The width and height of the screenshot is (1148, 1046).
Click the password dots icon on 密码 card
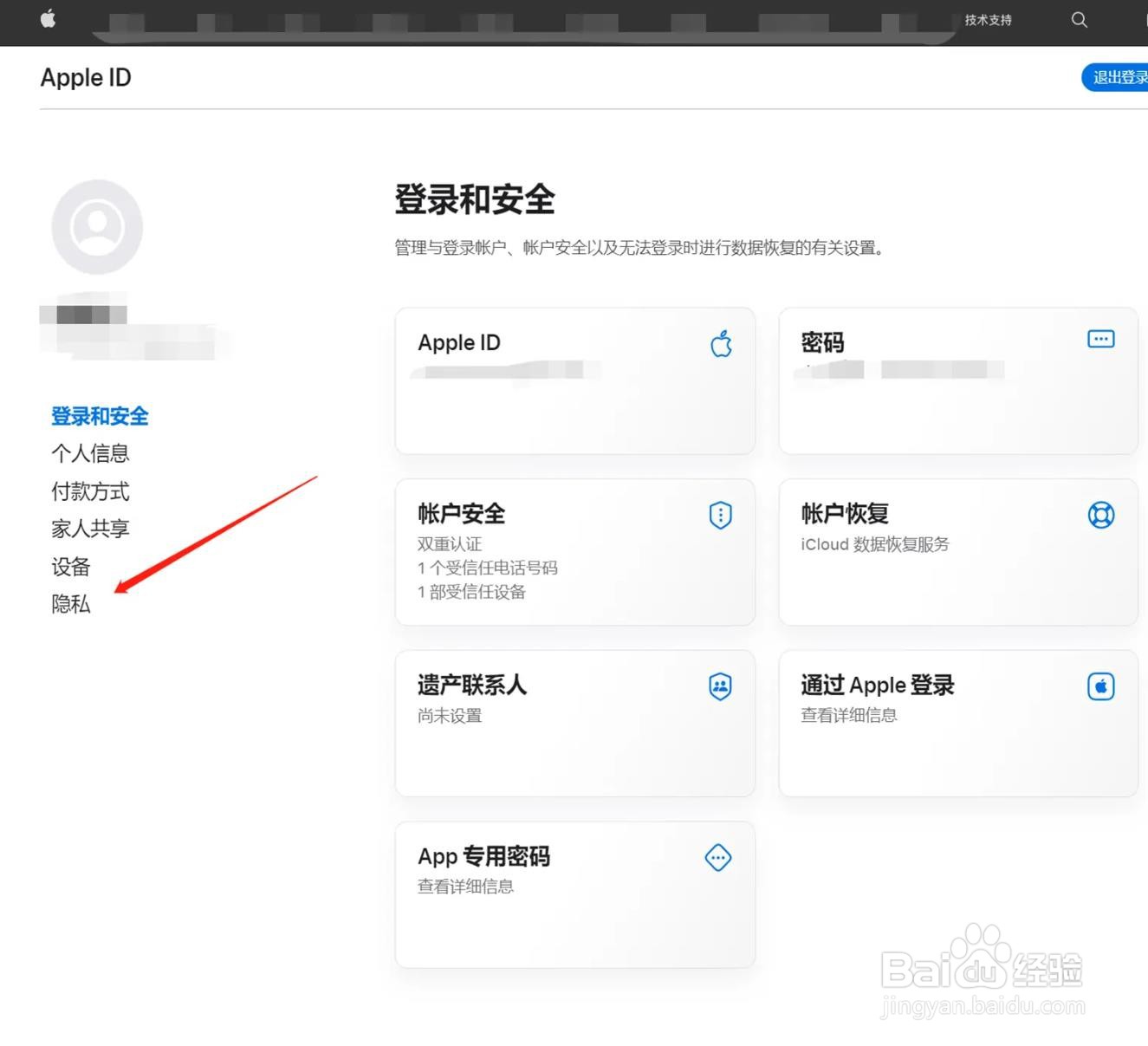pos(1101,339)
